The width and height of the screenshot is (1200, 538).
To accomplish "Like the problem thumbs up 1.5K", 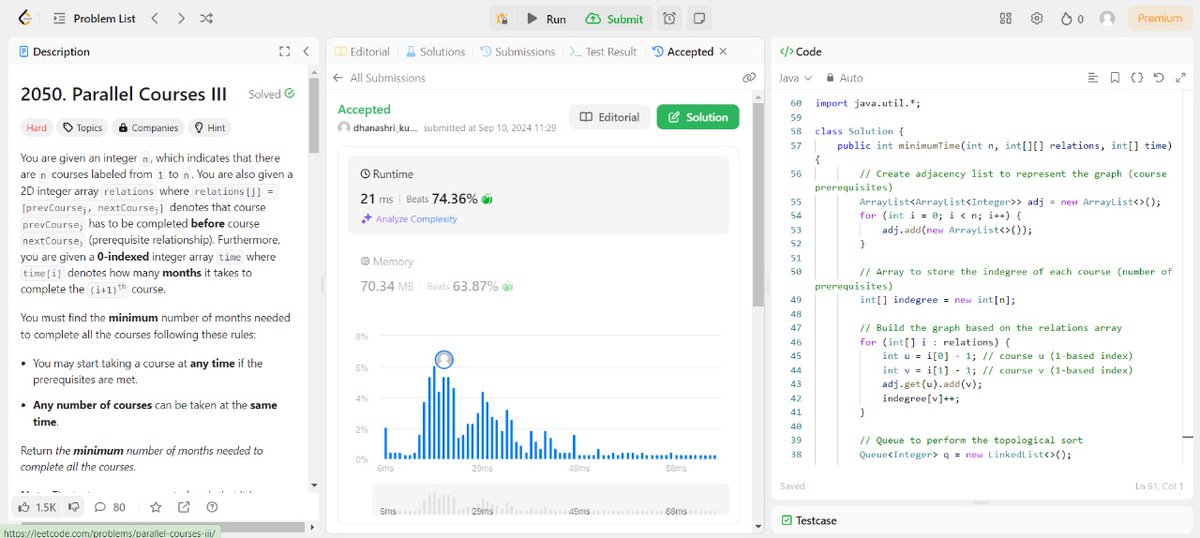I will (37, 507).
